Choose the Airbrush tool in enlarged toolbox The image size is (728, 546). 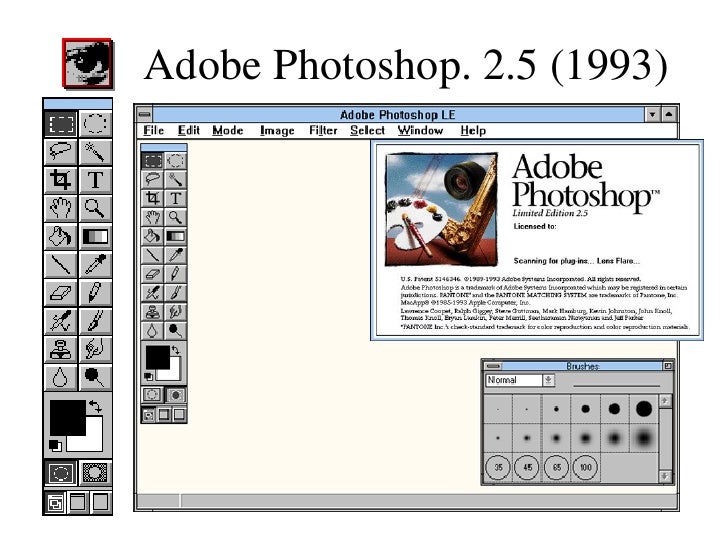pos(61,321)
